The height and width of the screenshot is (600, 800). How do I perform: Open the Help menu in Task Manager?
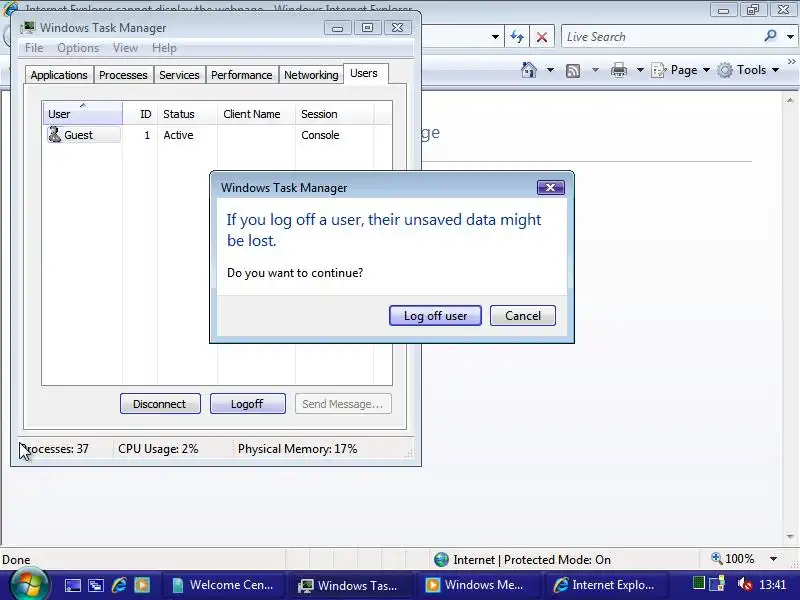(x=164, y=48)
